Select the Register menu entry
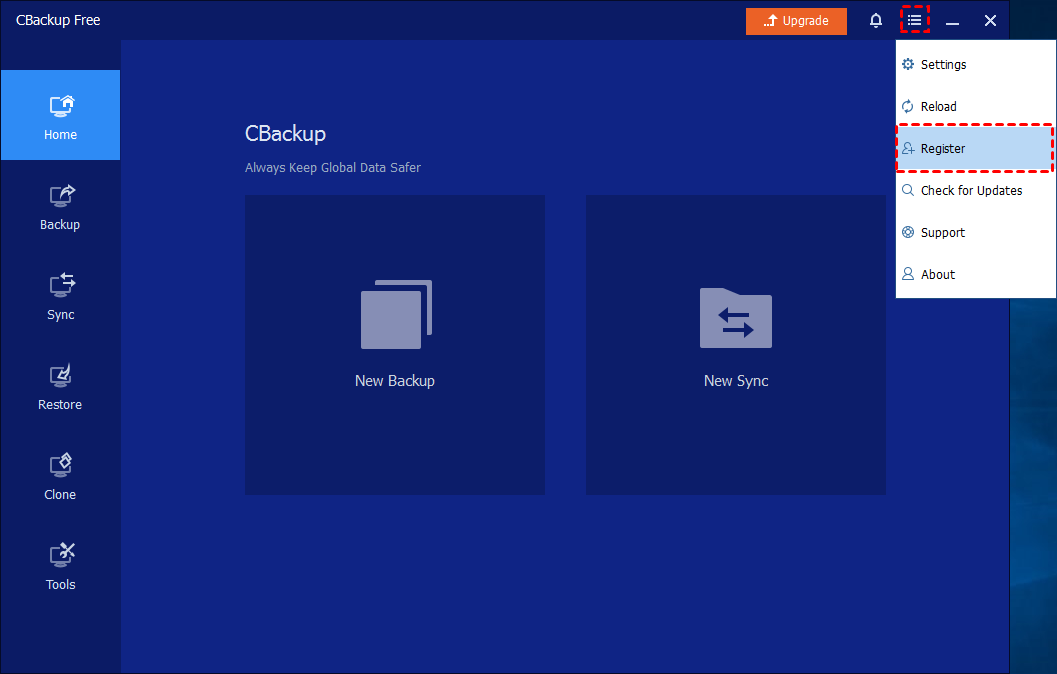The height and width of the screenshot is (674, 1057). (x=943, y=149)
